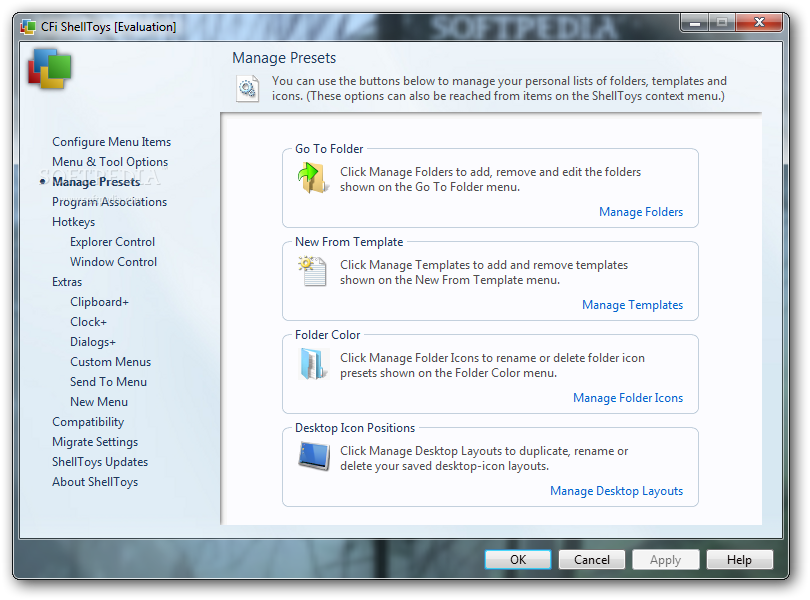Open Explorer Control settings
The width and height of the screenshot is (810, 600).
click(113, 242)
